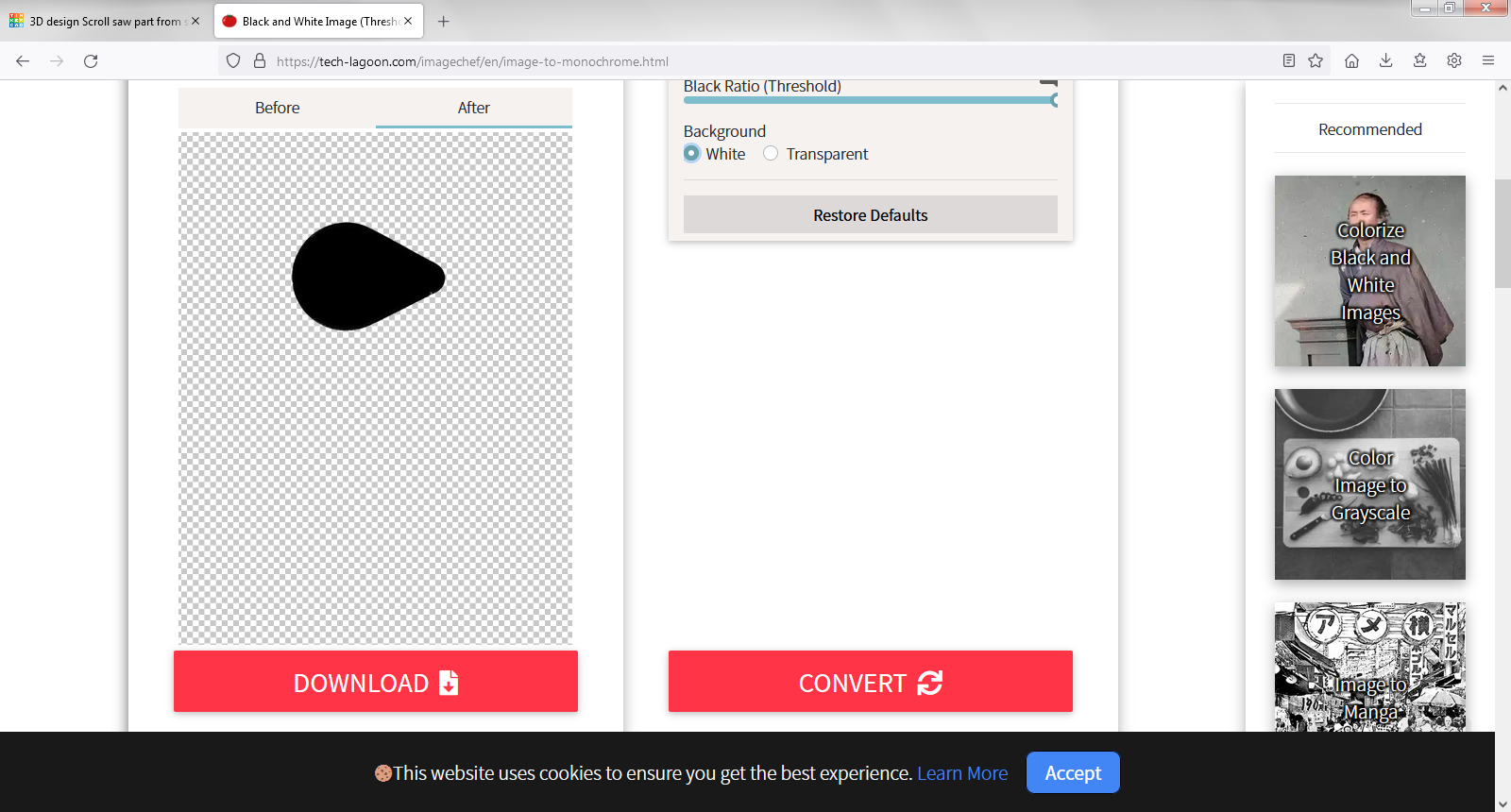Show the Before image view
This screenshot has height=812, width=1511.
coord(277,108)
